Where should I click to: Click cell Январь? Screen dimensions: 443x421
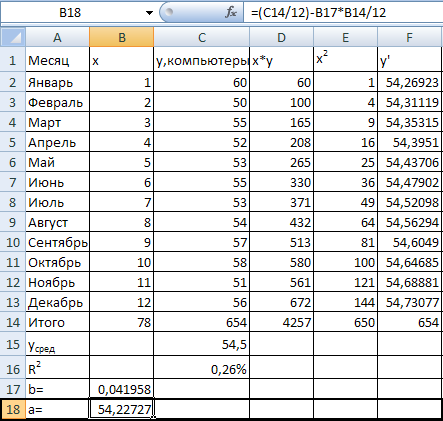pyautogui.click(x=57, y=82)
